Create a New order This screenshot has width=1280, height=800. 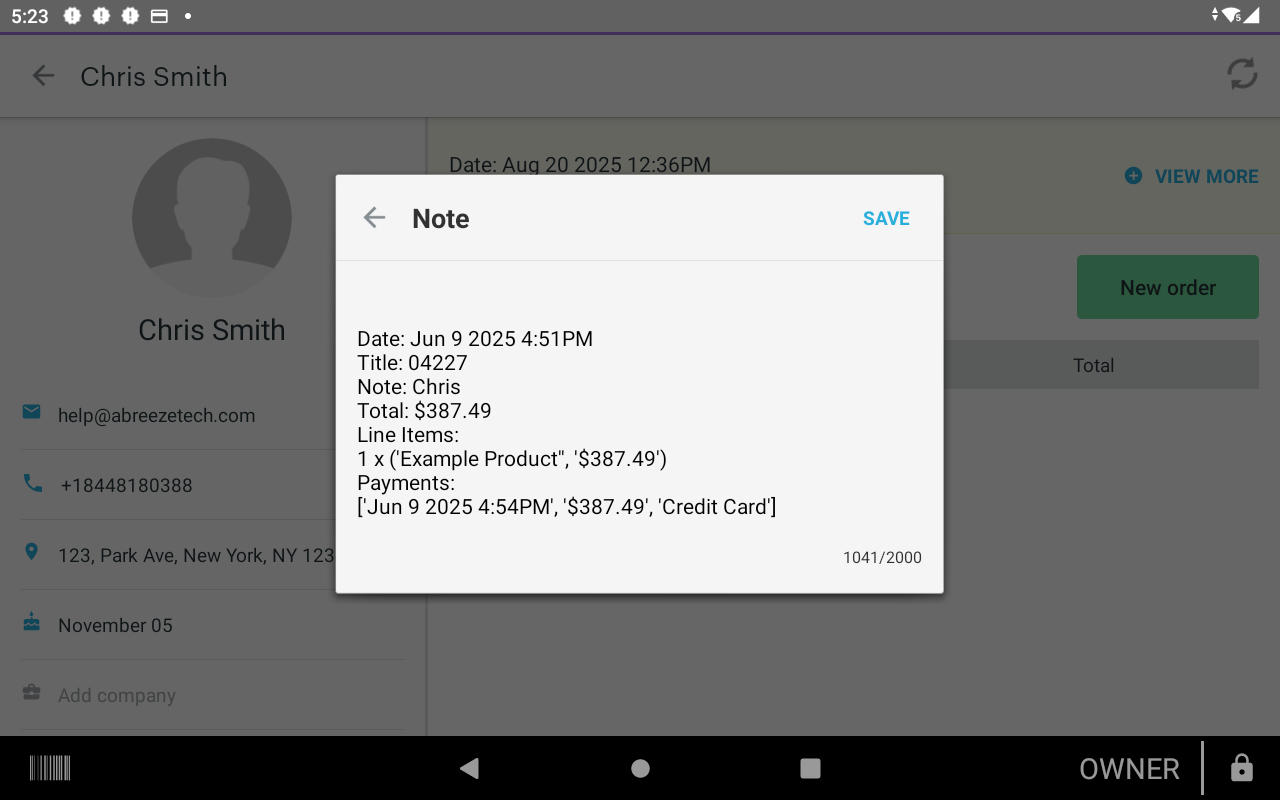(x=1167, y=287)
